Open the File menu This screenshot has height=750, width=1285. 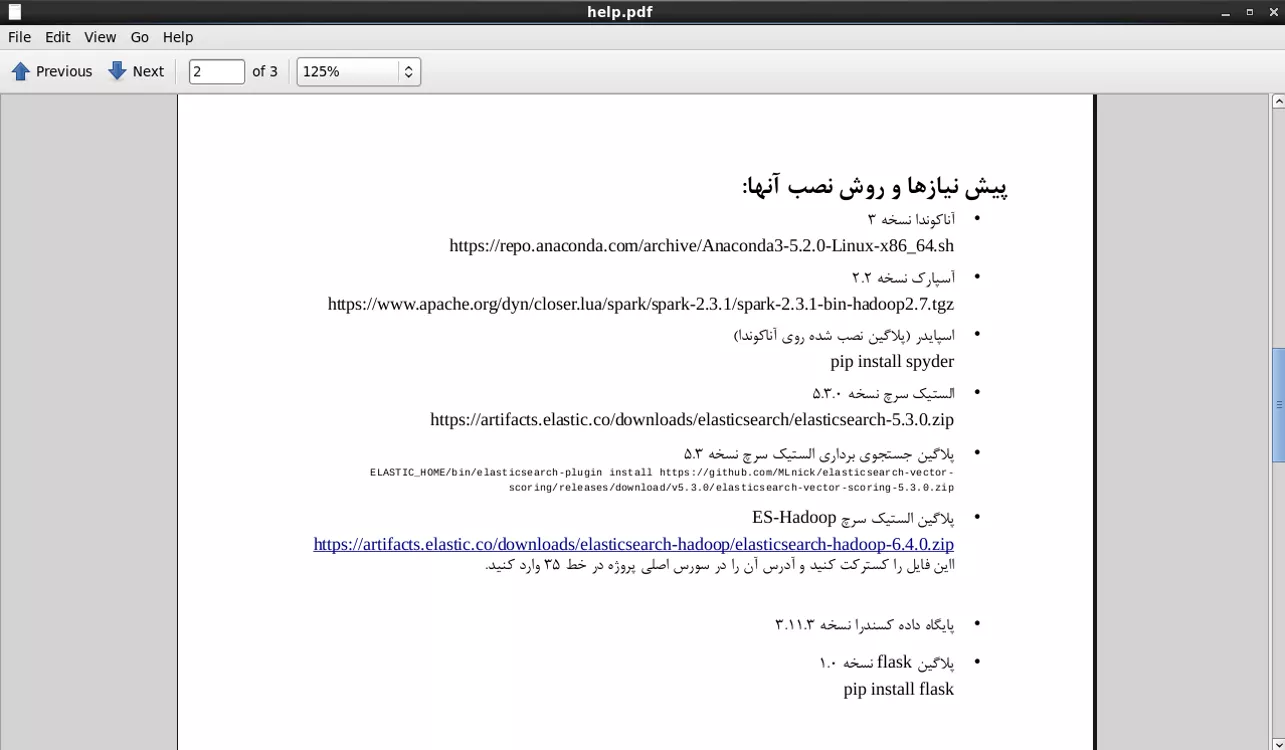click(x=19, y=37)
